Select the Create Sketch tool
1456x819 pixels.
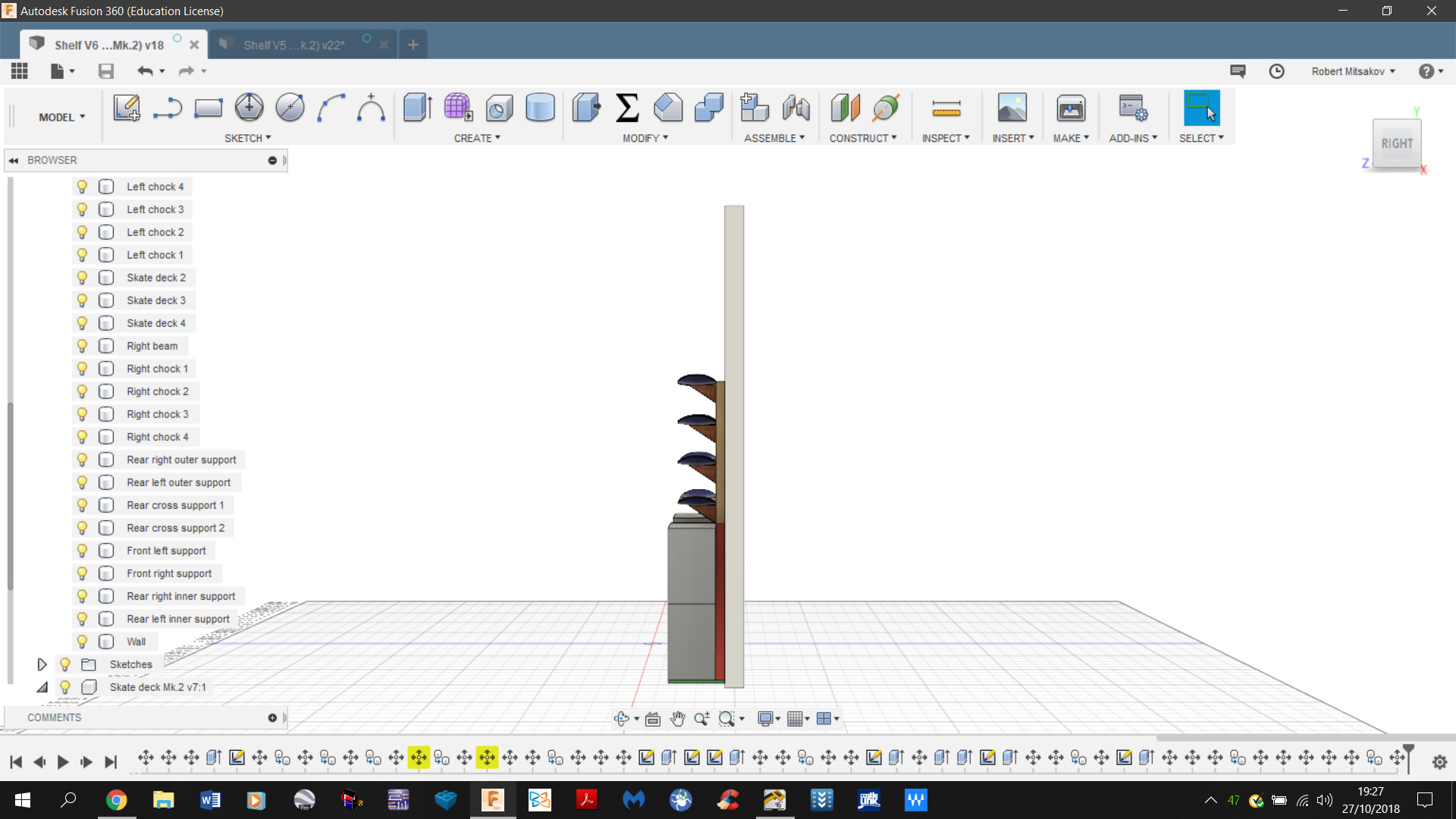tap(127, 108)
